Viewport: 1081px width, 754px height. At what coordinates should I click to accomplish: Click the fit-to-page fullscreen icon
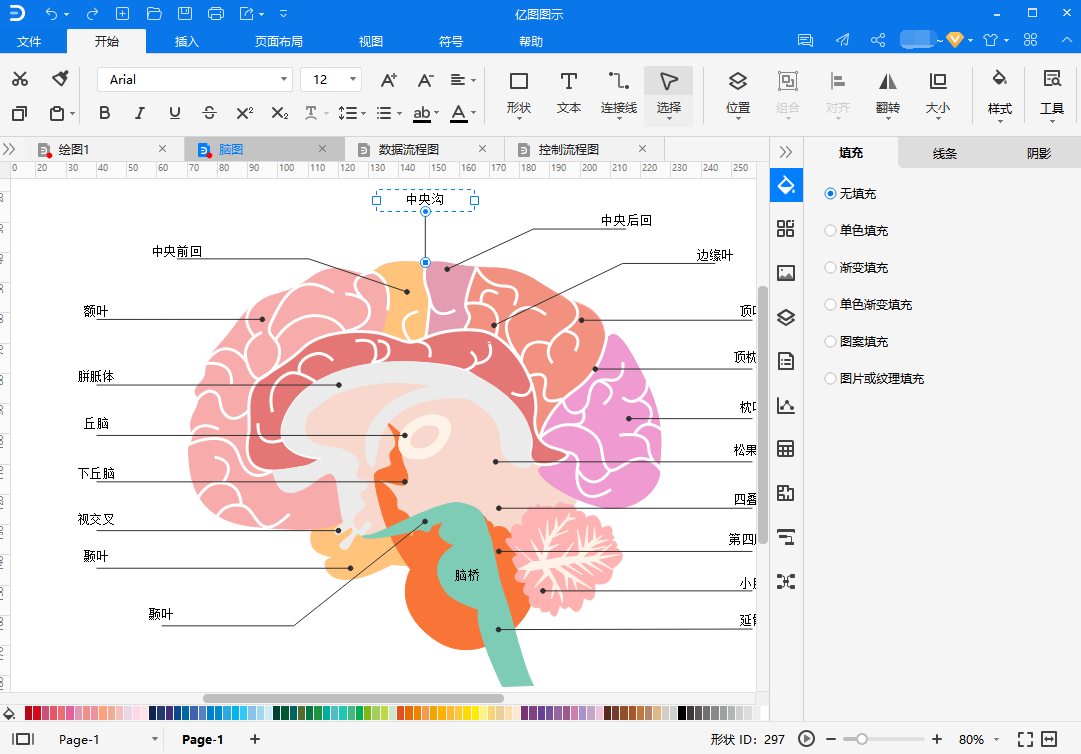1025,740
